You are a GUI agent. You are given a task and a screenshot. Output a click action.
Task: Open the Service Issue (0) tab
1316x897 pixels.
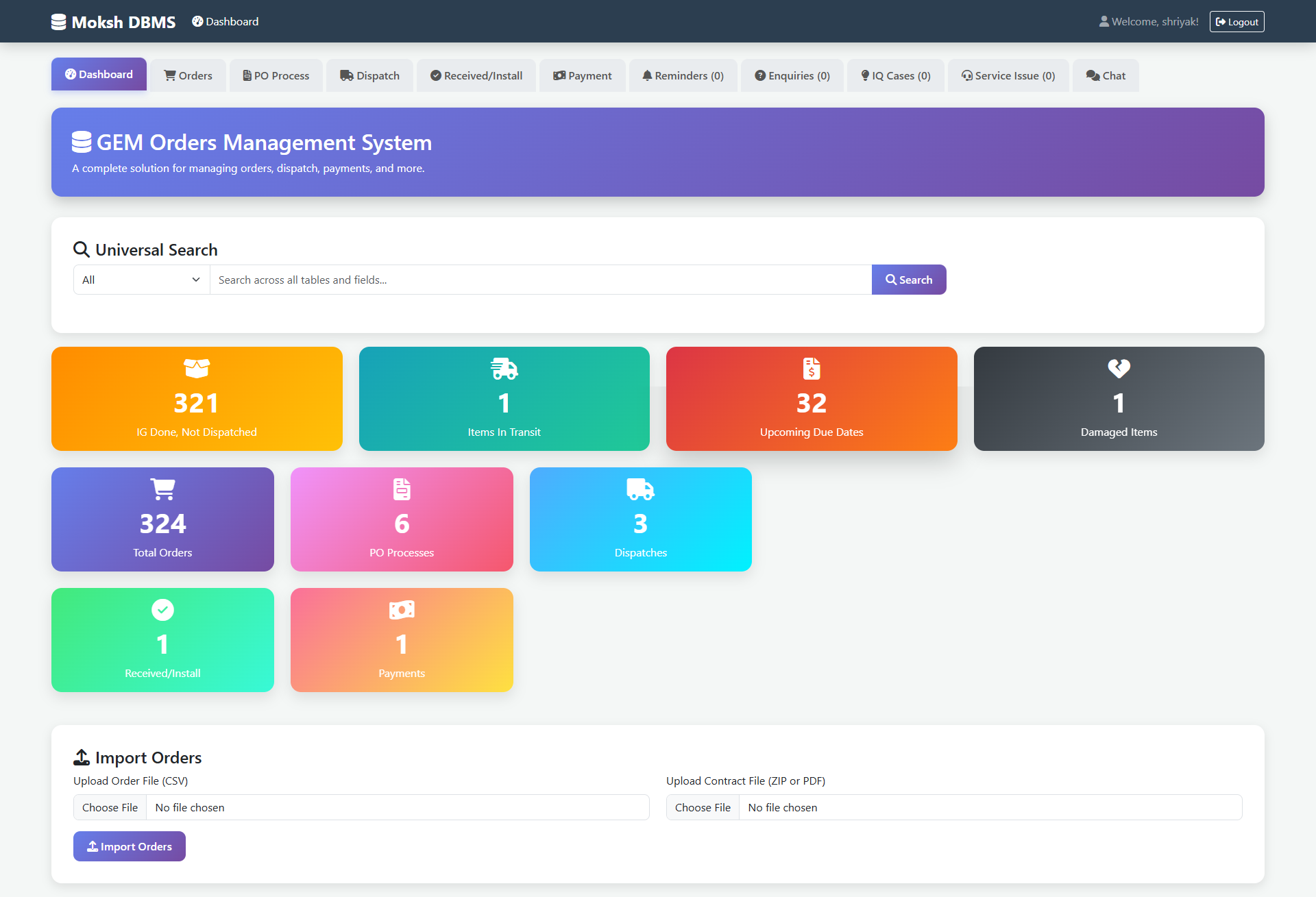(x=1008, y=75)
